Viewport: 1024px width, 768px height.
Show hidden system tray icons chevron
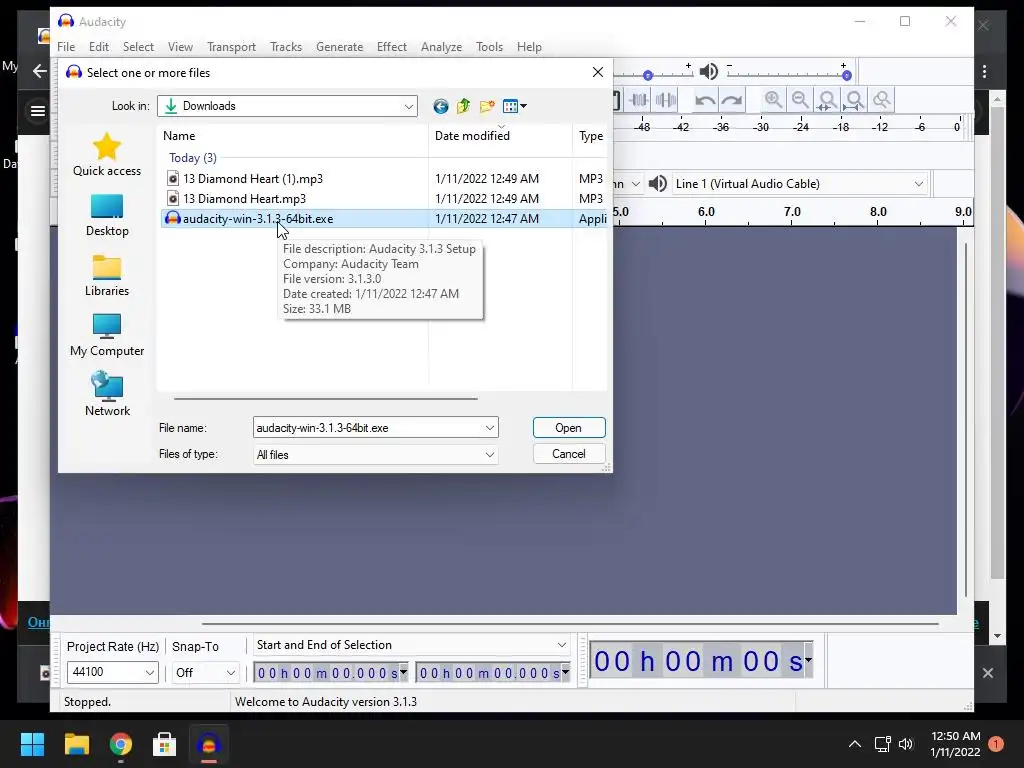click(x=854, y=744)
